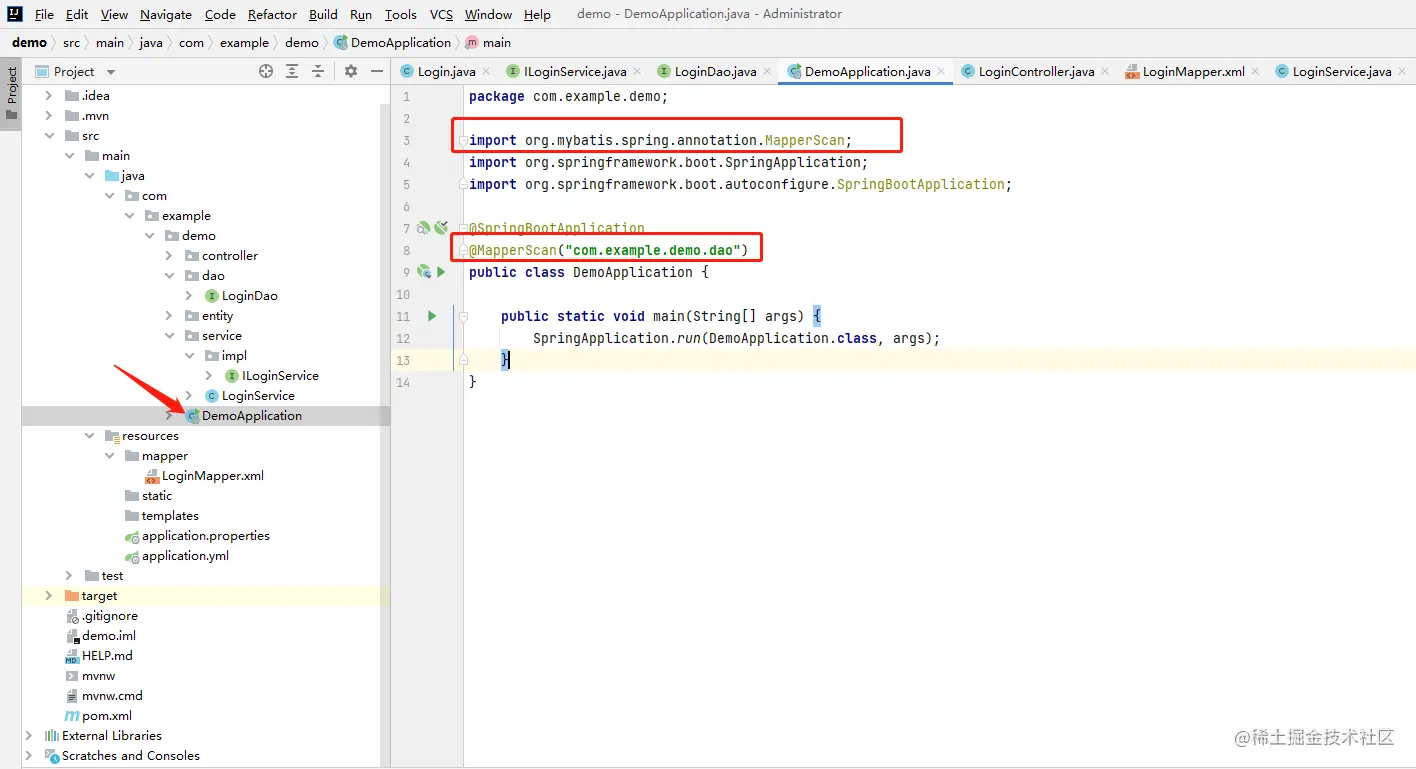Hide the Project tool window

pyautogui.click(x=377, y=71)
